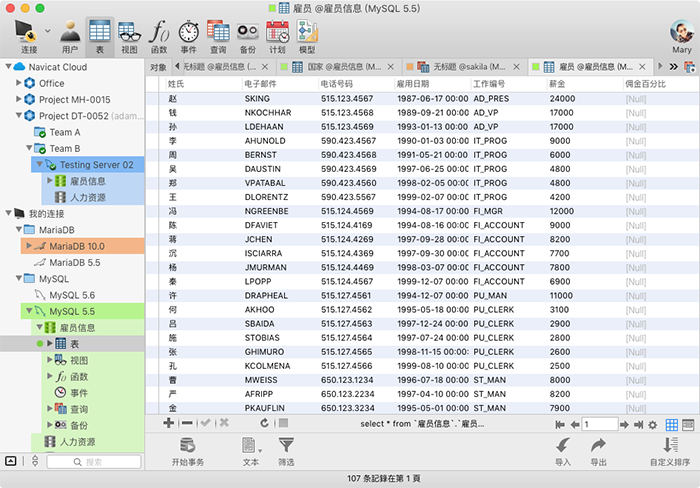Viewport: 700px width, 488px height.
Task: Click Begin Transaction (开始事务)
Action: (x=188, y=451)
